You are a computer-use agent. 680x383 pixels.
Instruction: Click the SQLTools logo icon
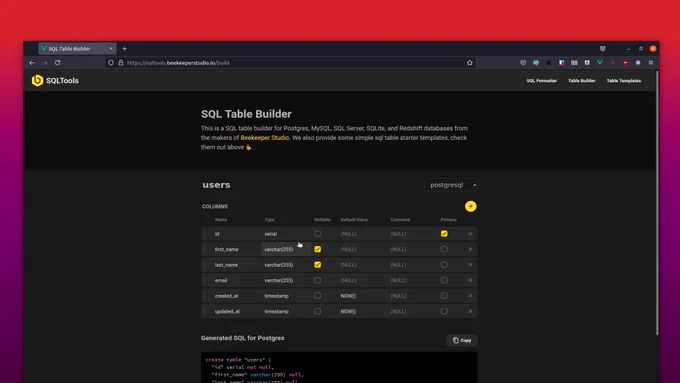(x=37, y=80)
